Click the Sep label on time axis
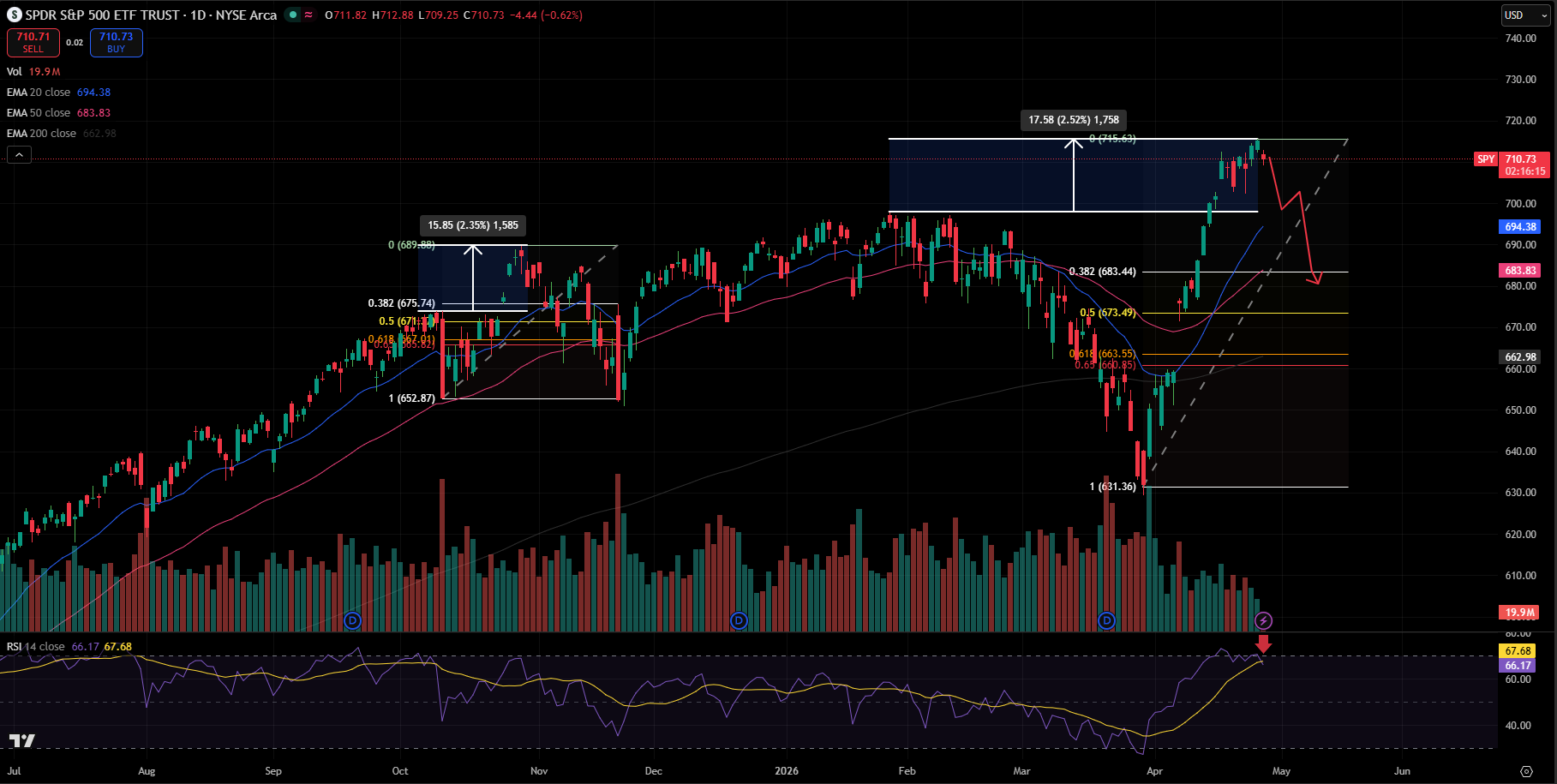Viewport: 1557px width, 784px height. click(x=273, y=771)
